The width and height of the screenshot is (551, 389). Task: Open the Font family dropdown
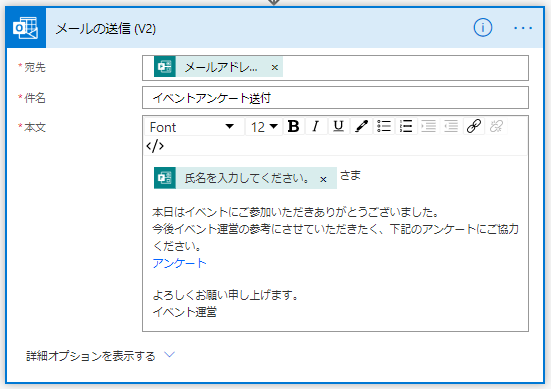point(194,127)
